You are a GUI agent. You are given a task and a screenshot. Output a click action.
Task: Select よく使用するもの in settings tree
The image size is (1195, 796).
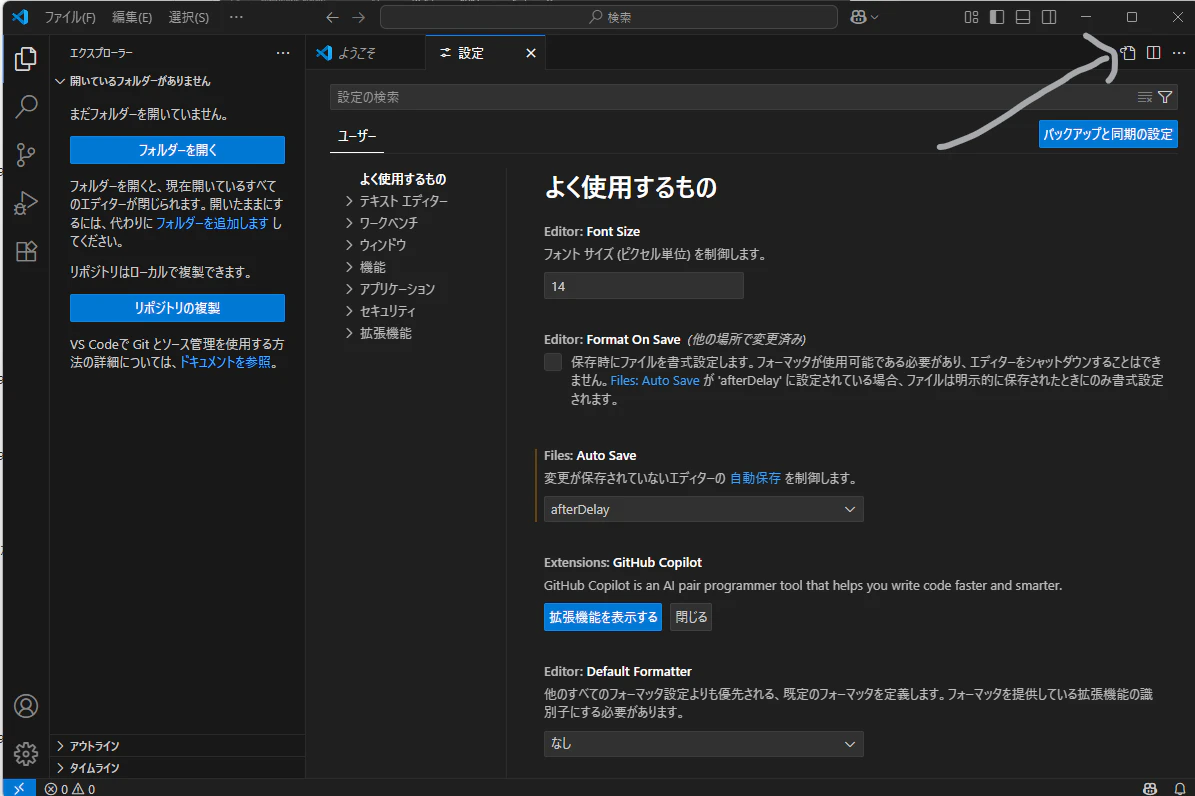coord(403,179)
